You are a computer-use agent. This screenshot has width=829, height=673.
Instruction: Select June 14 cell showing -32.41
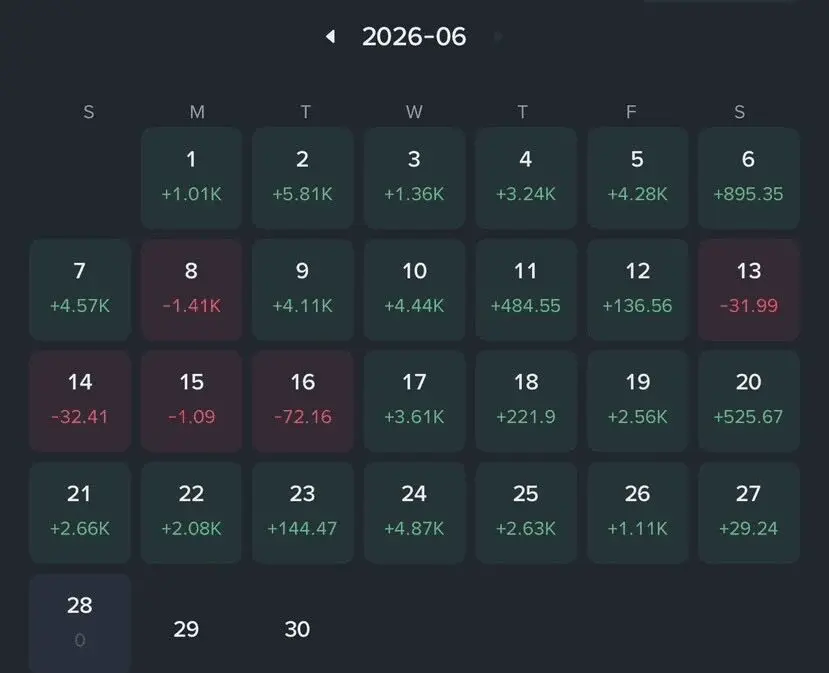(x=80, y=401)
